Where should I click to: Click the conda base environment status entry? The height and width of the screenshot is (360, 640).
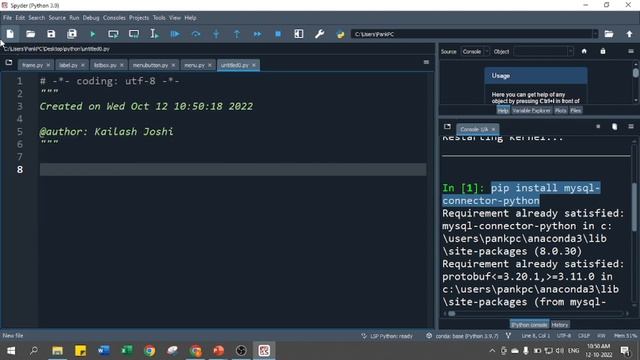tap(462, 336)
